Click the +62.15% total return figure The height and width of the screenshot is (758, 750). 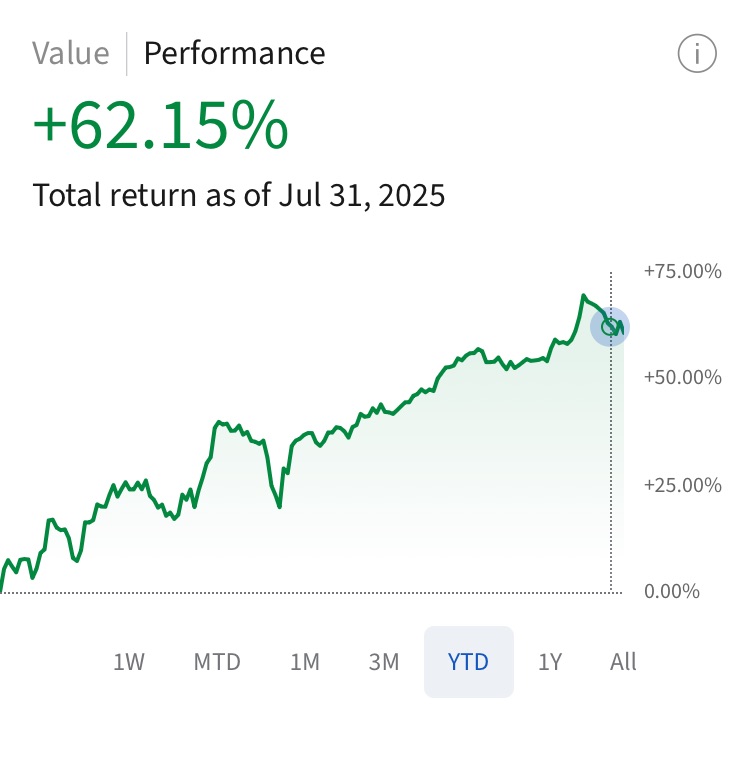pos(160,125)
